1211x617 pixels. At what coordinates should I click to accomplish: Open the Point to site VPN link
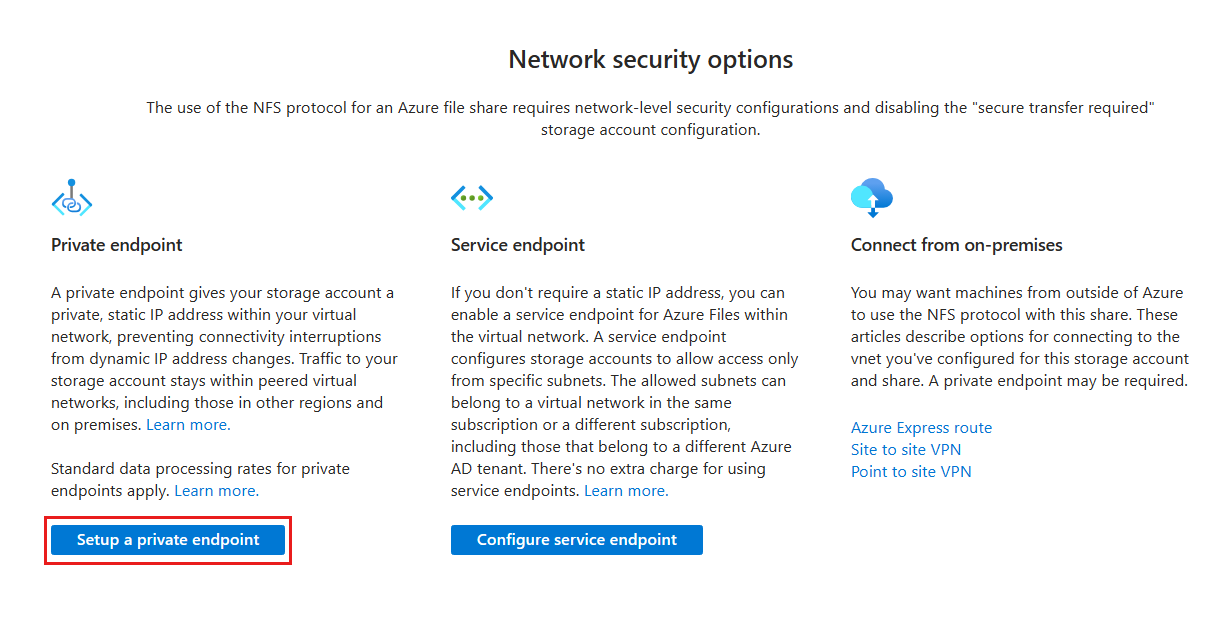pos(911,471)
